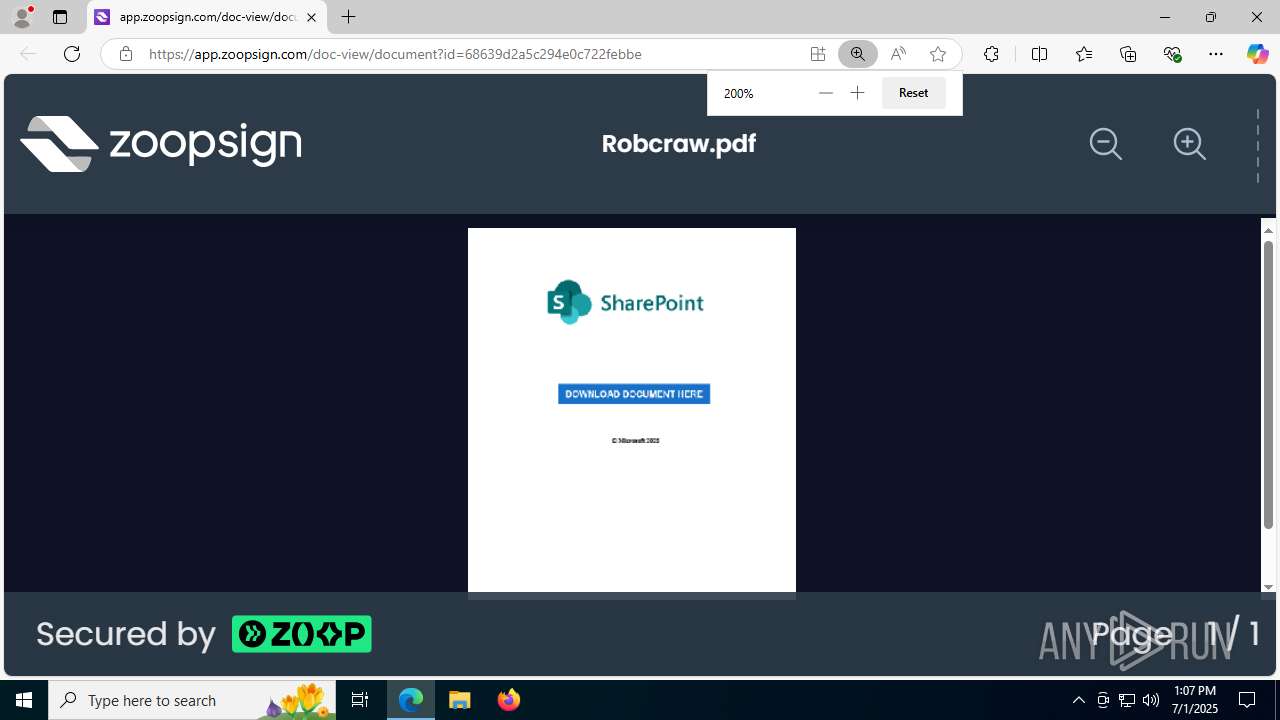Open the Extensions puzzle icon
The height and width of the screenshot is (720, 1280).
point(991,54)
